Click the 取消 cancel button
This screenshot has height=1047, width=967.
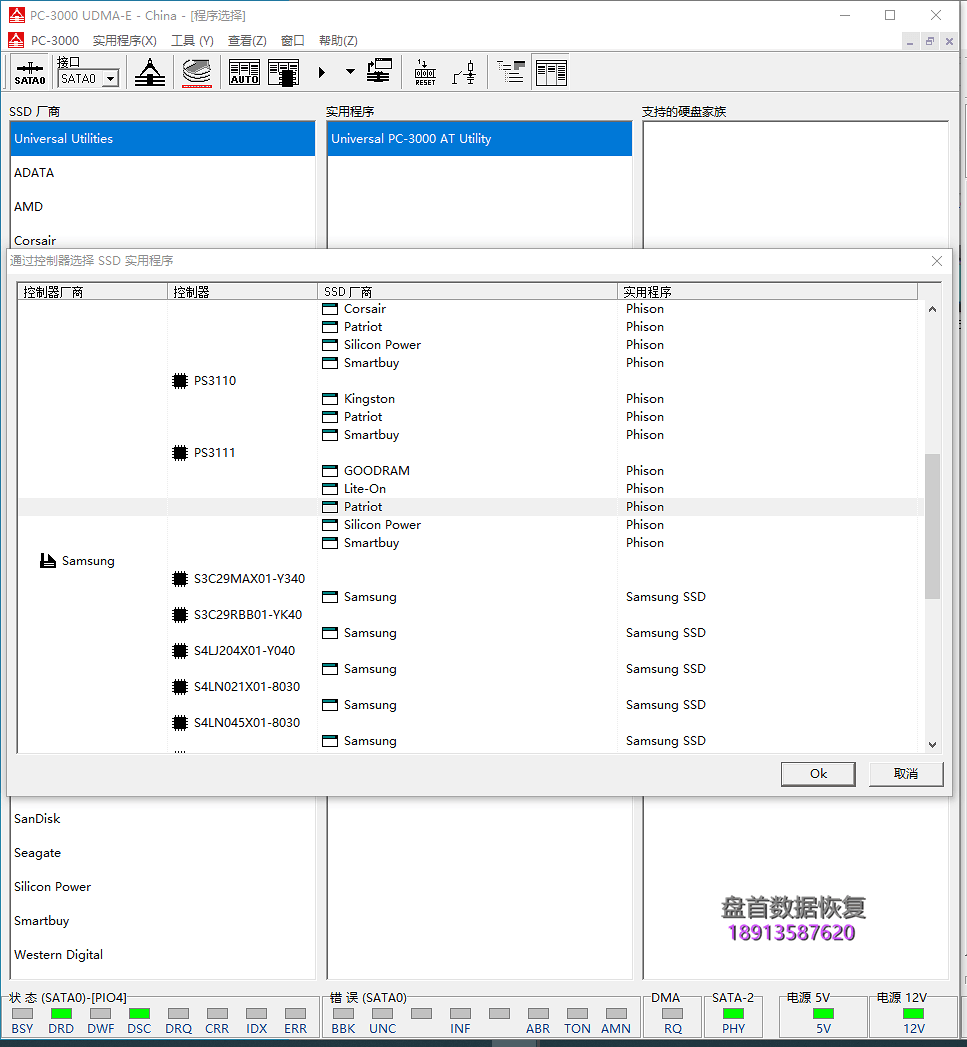[906, 774]
